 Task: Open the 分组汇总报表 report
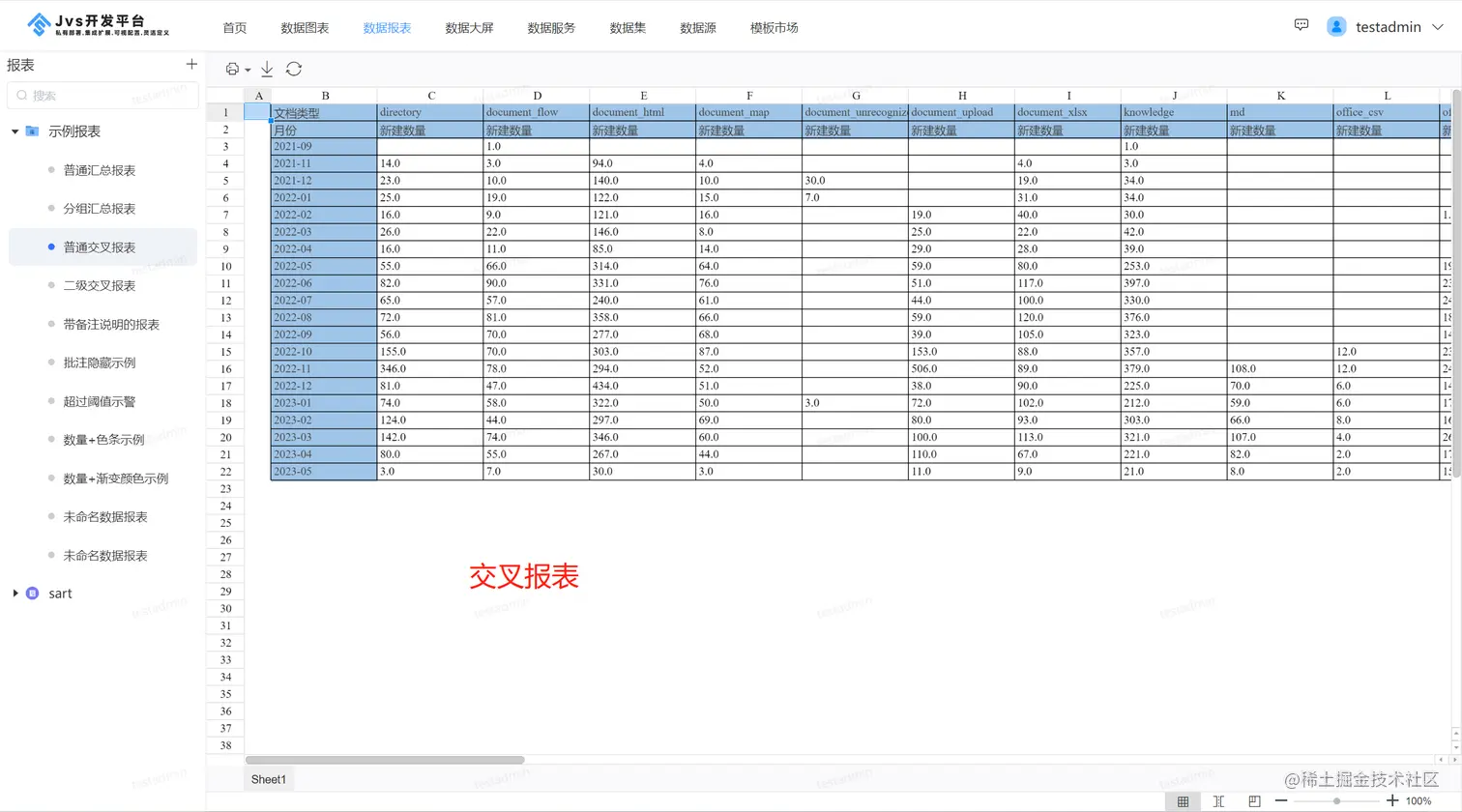100,209
